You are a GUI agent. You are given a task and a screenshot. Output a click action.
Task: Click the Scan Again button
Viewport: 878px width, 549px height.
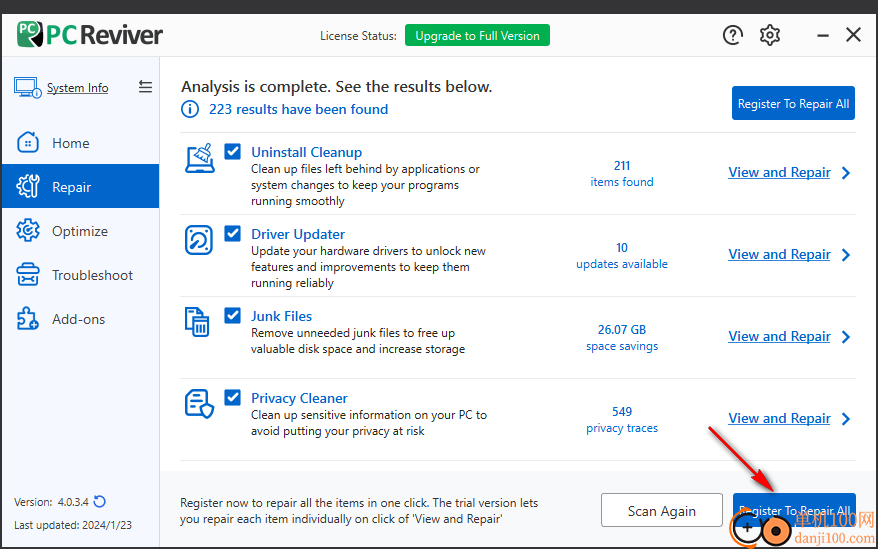661,510
